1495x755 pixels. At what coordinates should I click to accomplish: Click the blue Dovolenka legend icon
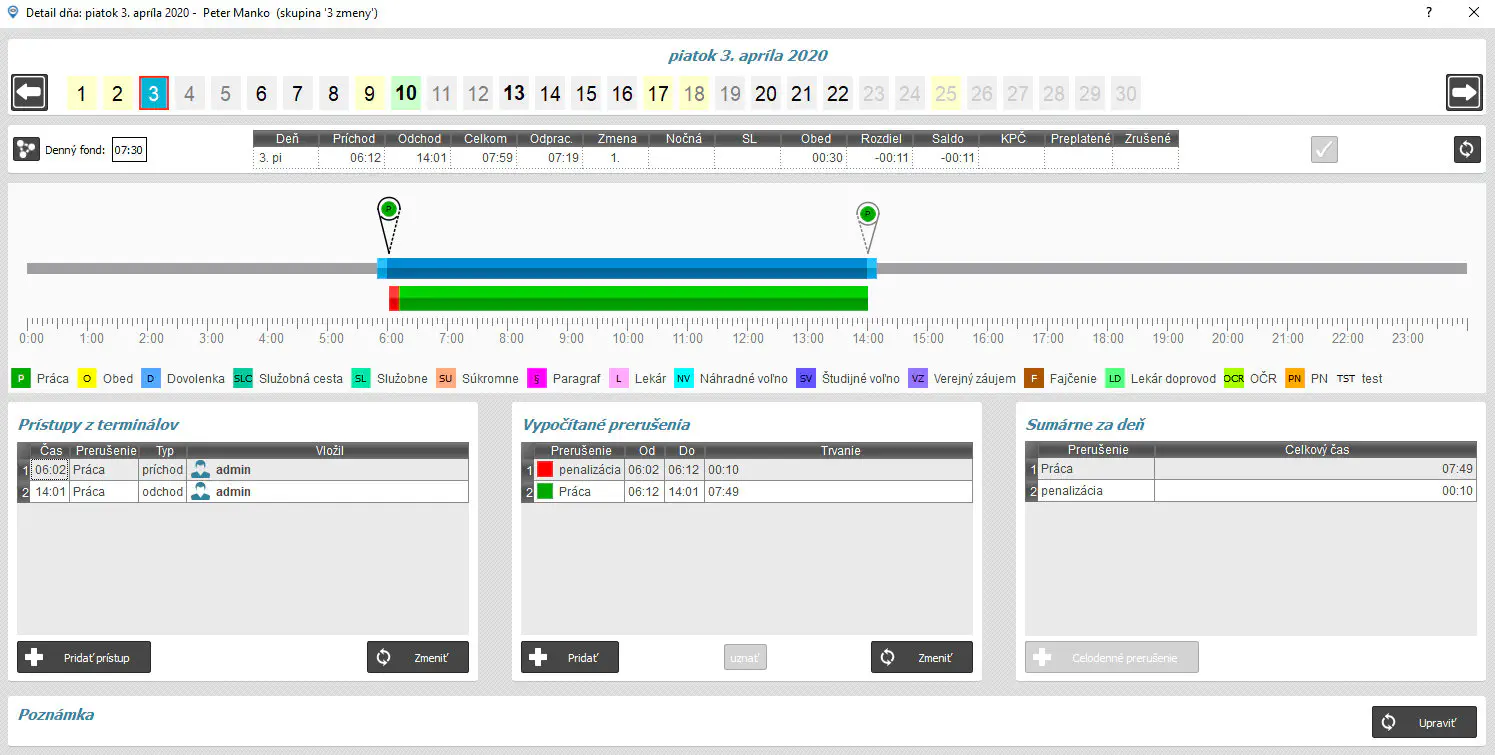pyautogui.click(x=151, y=379)
